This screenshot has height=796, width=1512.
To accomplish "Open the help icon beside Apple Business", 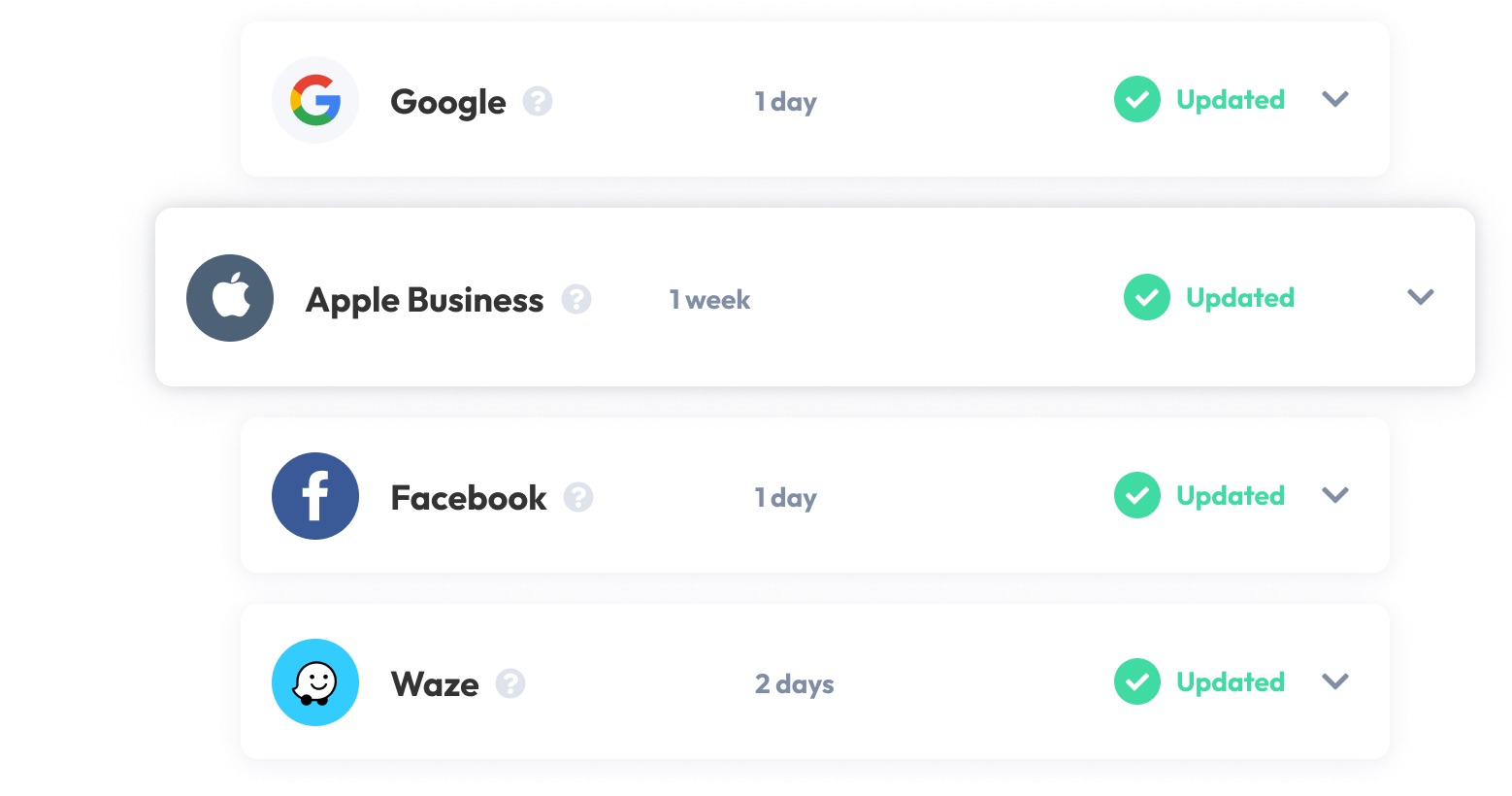I will (576, 299).
